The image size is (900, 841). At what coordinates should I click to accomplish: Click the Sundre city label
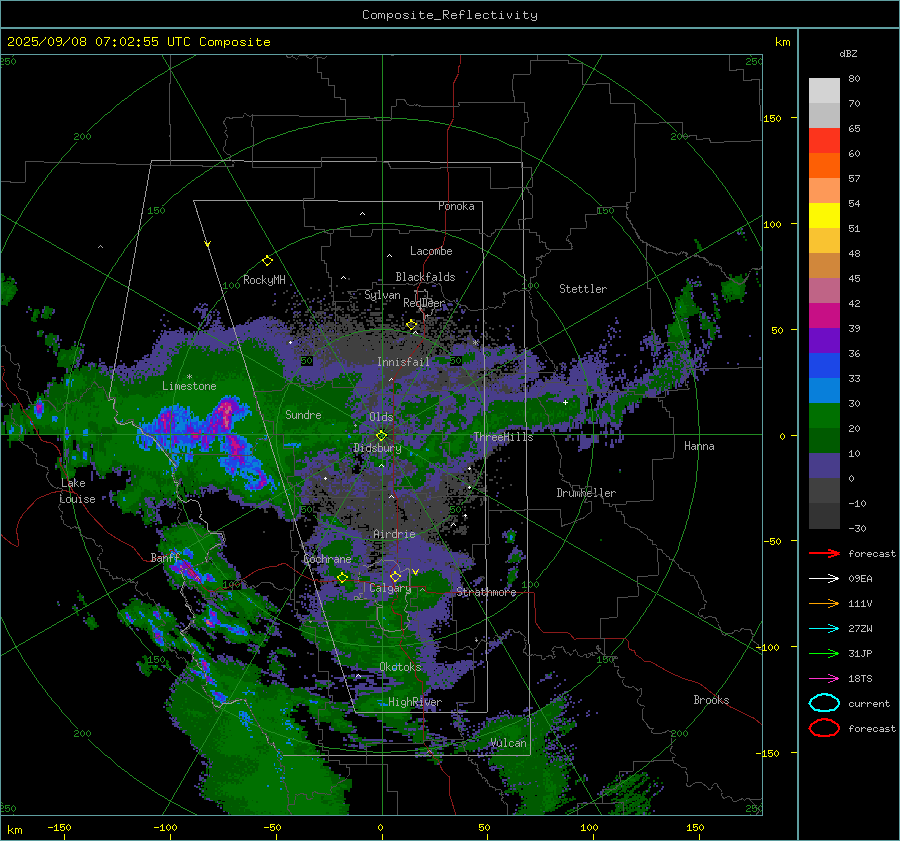pos(303,414)
